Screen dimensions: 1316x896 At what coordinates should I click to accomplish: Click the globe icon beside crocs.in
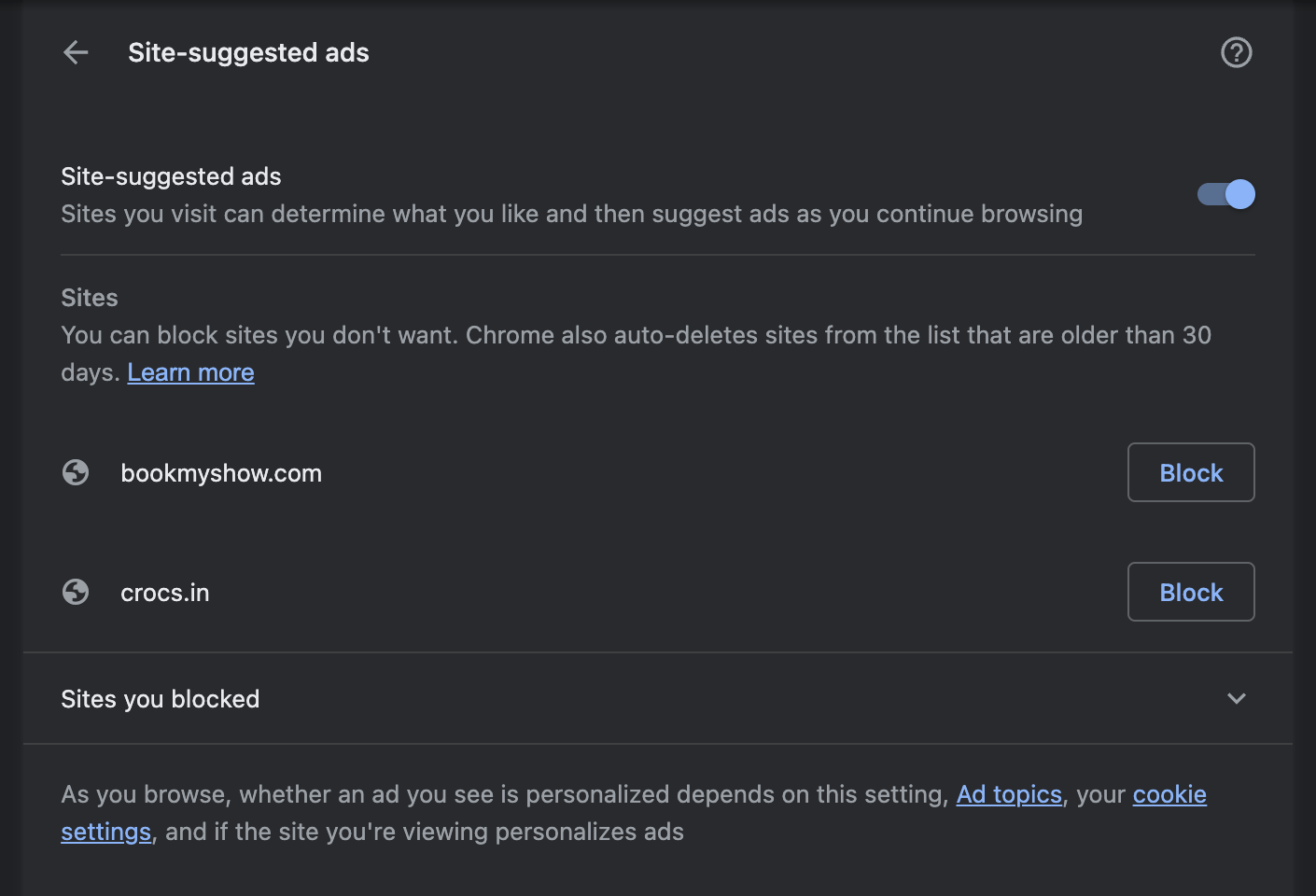(75, 592)
